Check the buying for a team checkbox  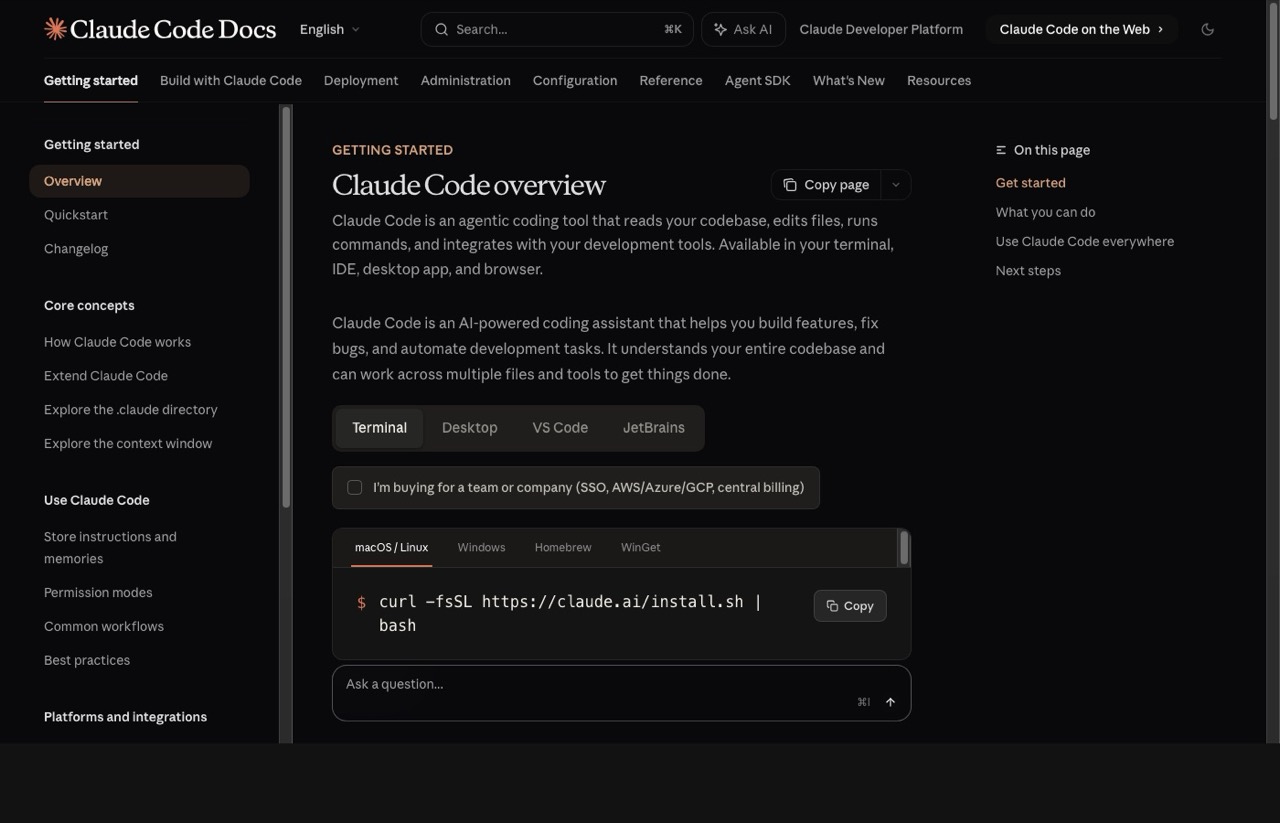pyautogui.click(x=354, y=487)
